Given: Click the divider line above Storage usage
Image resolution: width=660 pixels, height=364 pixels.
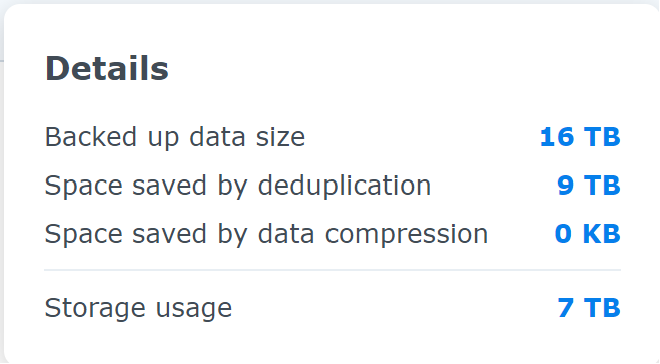Looking at the screenshot, I should click(x=333, y=270).
